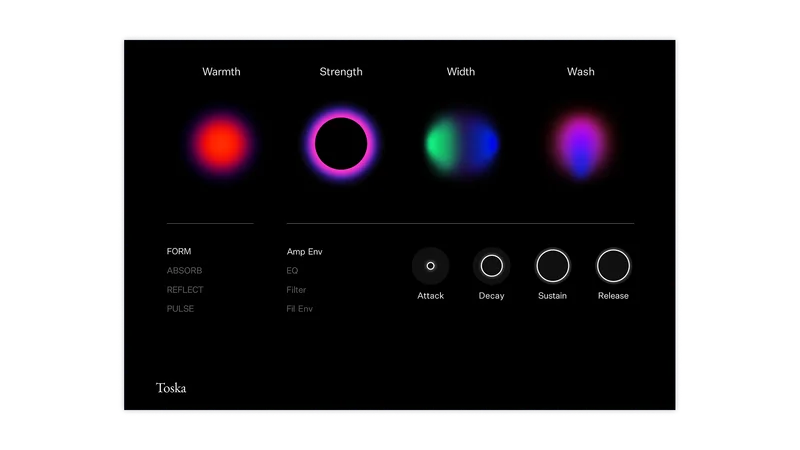The height and width of the screenshot is (450, 800).
Task: Click the Decay label text
Action: coord(491,296)
